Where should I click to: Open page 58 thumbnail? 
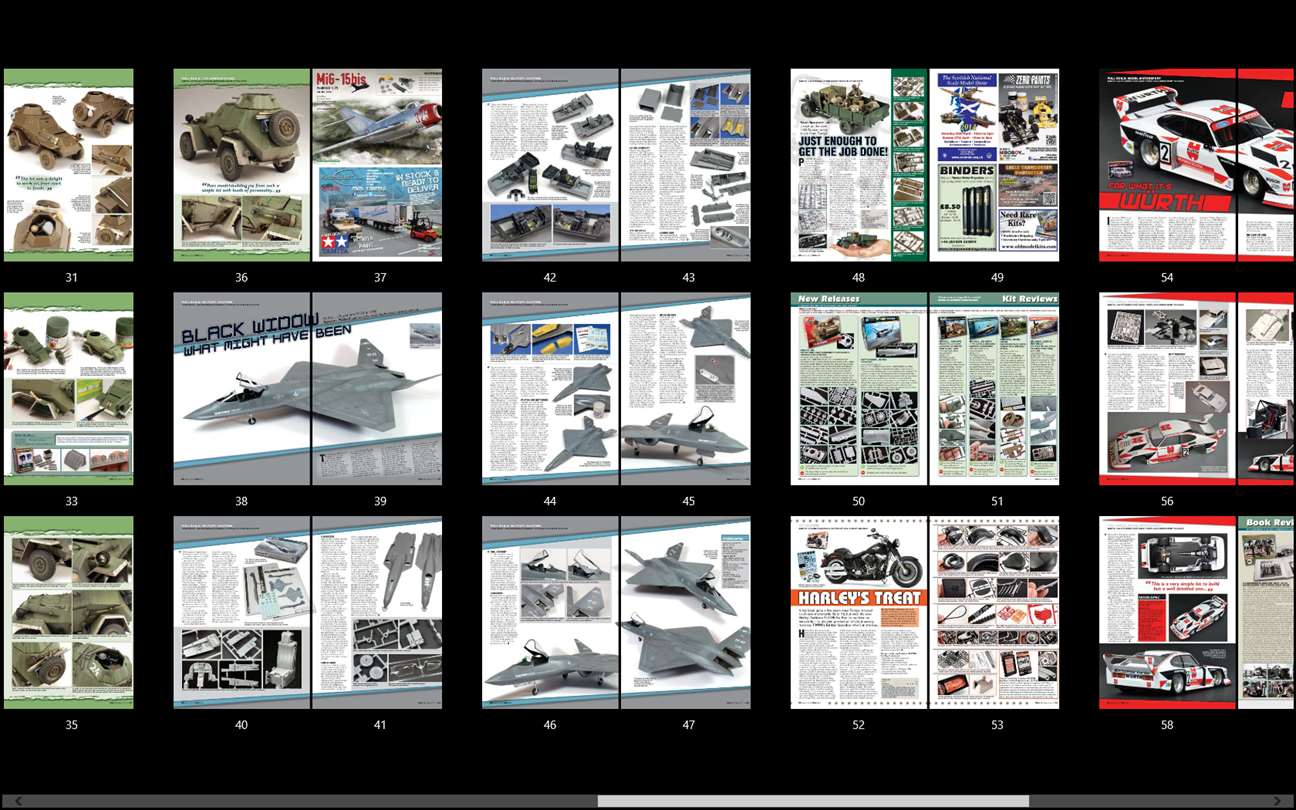pyautogui.click(x=1168, y=613)
